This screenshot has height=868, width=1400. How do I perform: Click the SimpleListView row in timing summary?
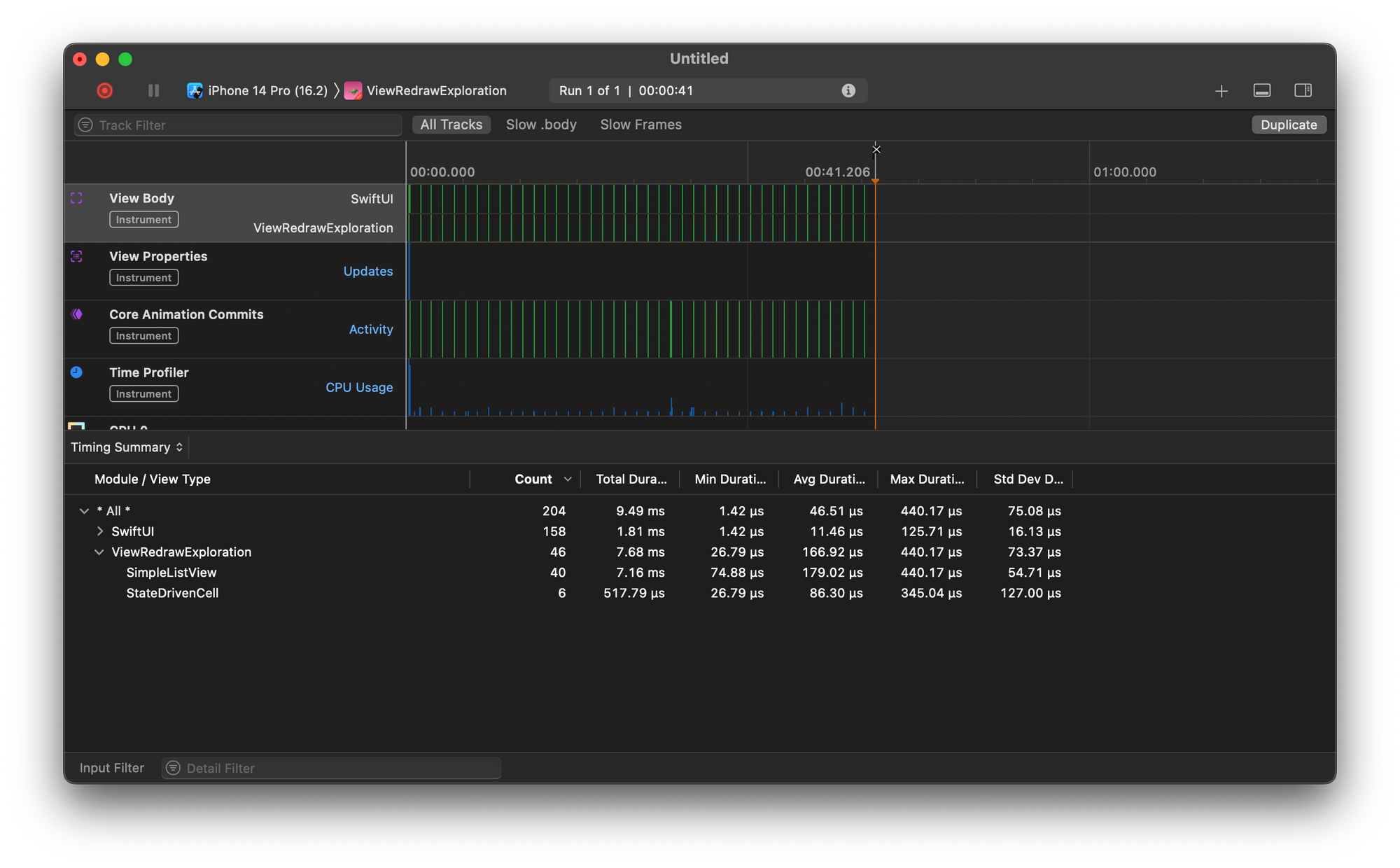pos(172,572)
